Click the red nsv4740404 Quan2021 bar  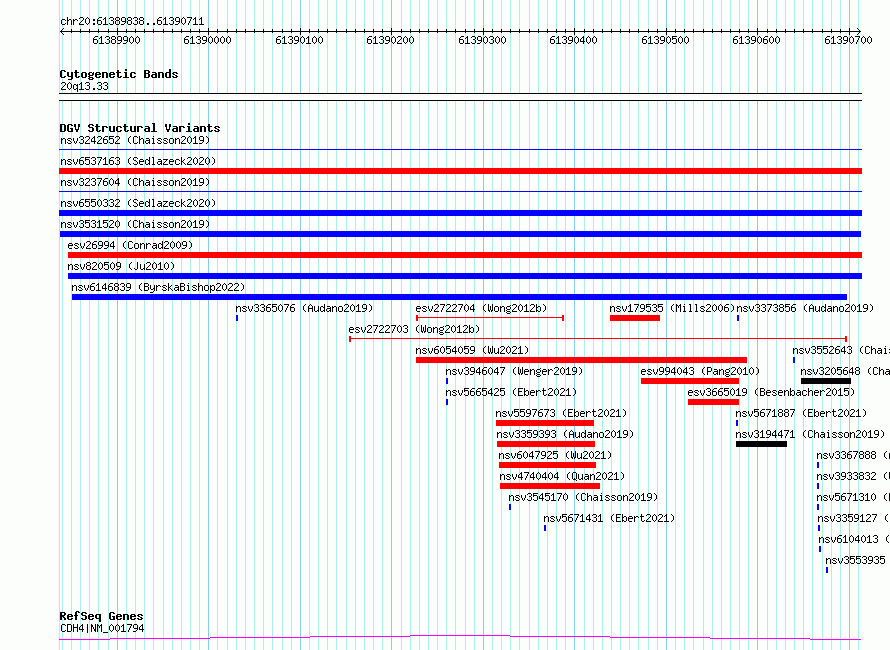(x=549, y=486)
